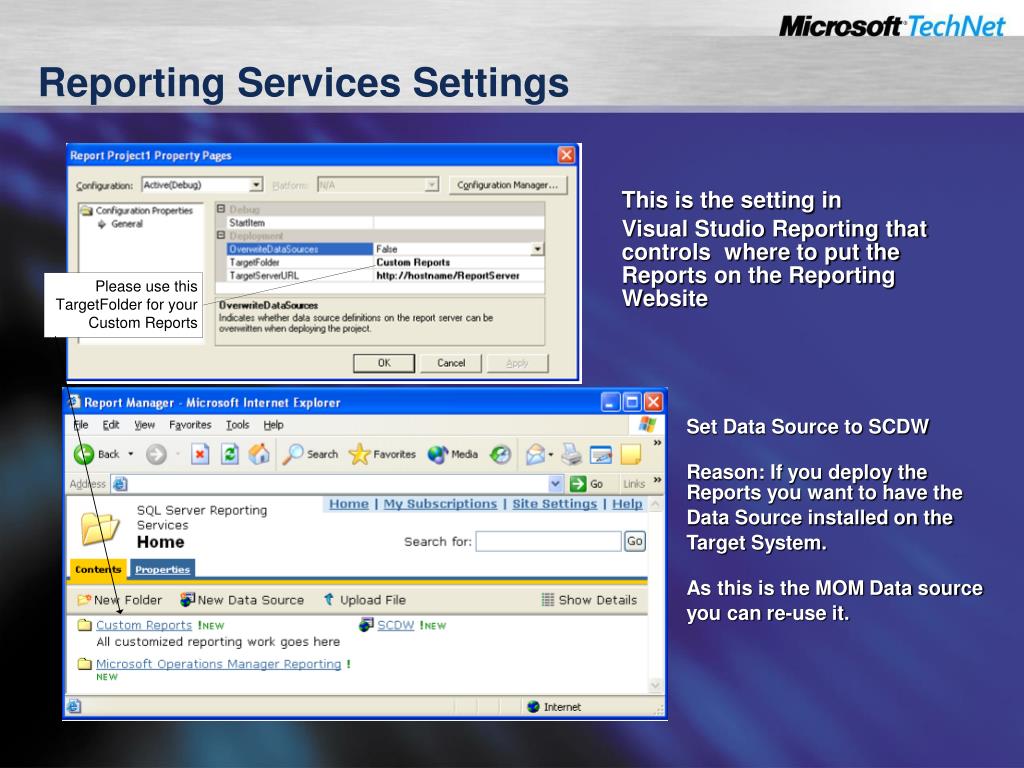Click Microsoft Operations Manager Reporting folder icon

coord(85,664)
